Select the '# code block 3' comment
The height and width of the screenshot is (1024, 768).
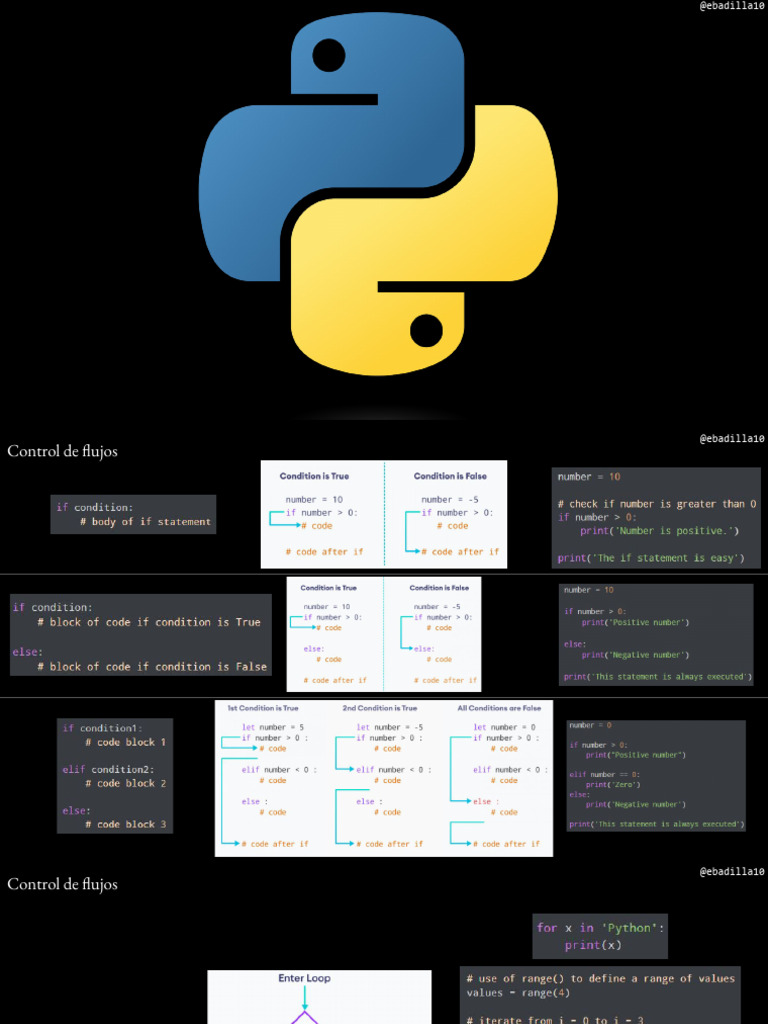point(125,824)
